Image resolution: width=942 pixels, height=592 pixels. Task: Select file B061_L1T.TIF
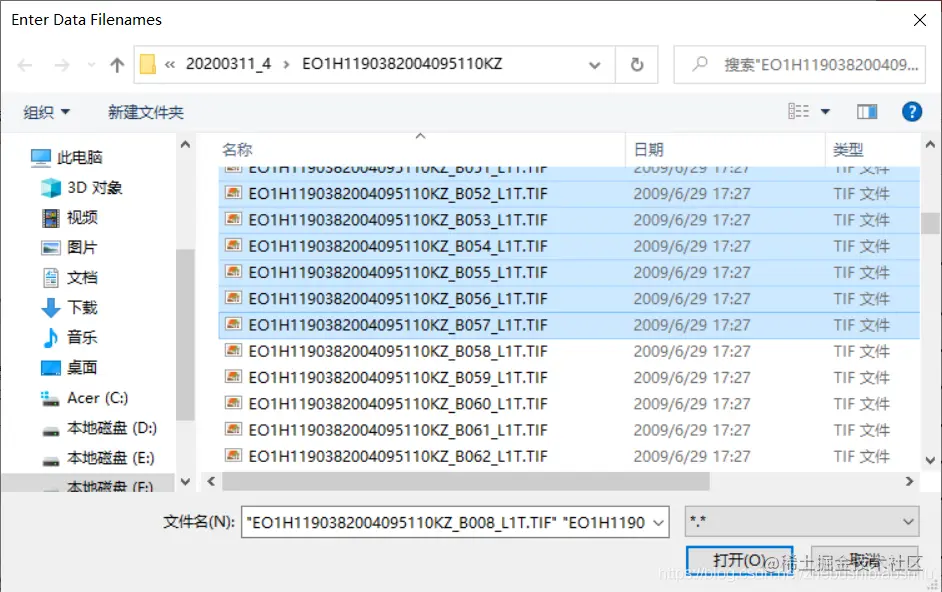point(569,430)
